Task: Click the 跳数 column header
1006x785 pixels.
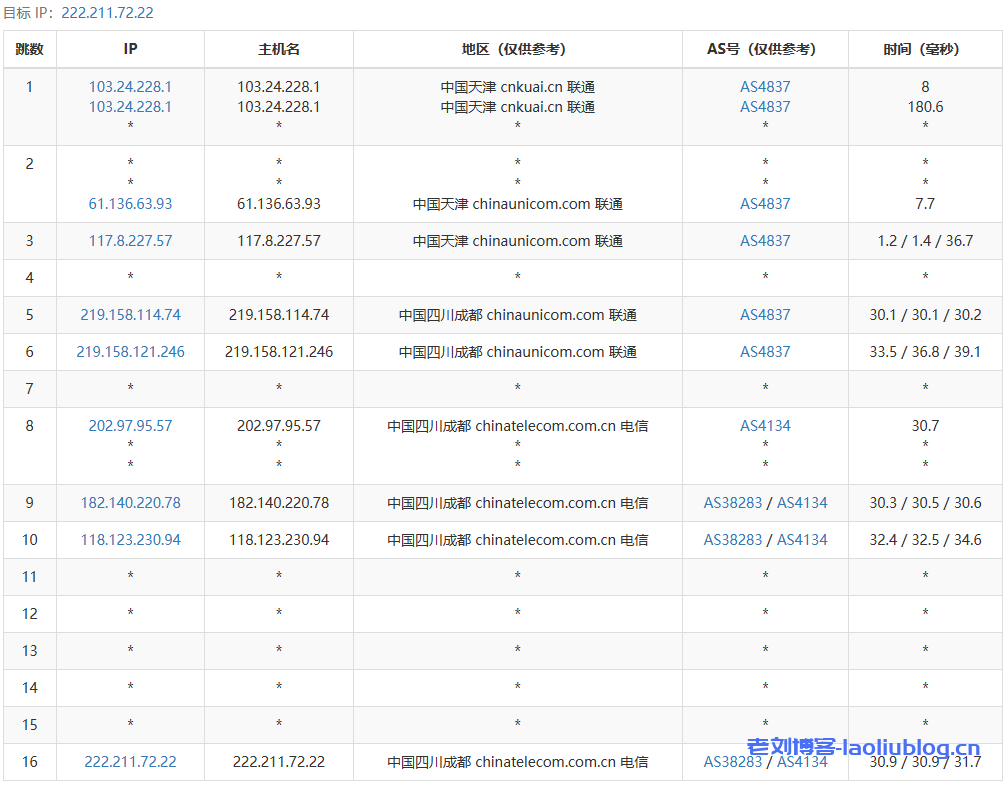Action: 30,49
